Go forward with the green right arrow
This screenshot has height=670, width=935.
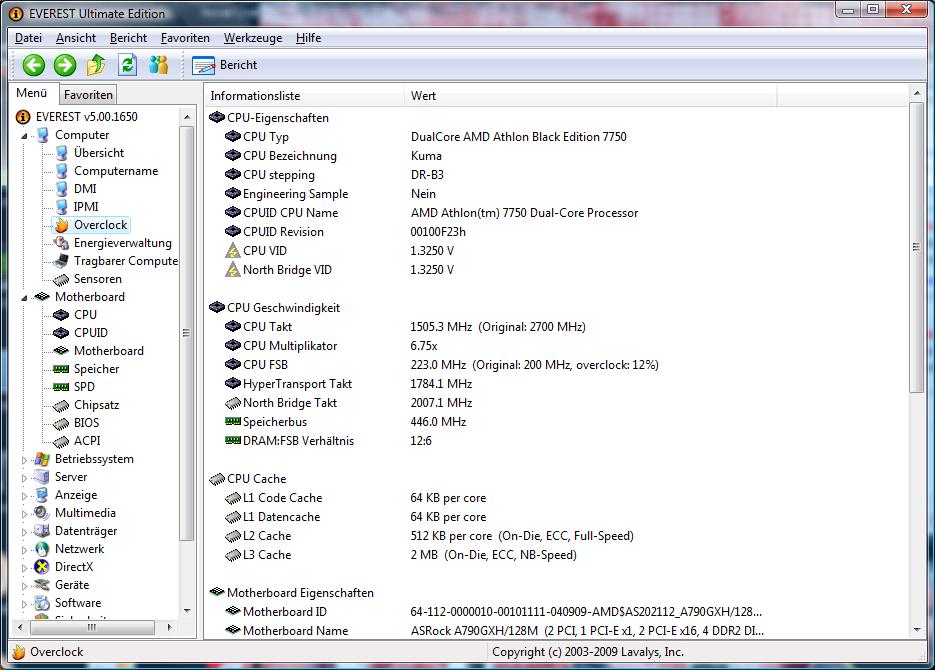pos(65,65)
